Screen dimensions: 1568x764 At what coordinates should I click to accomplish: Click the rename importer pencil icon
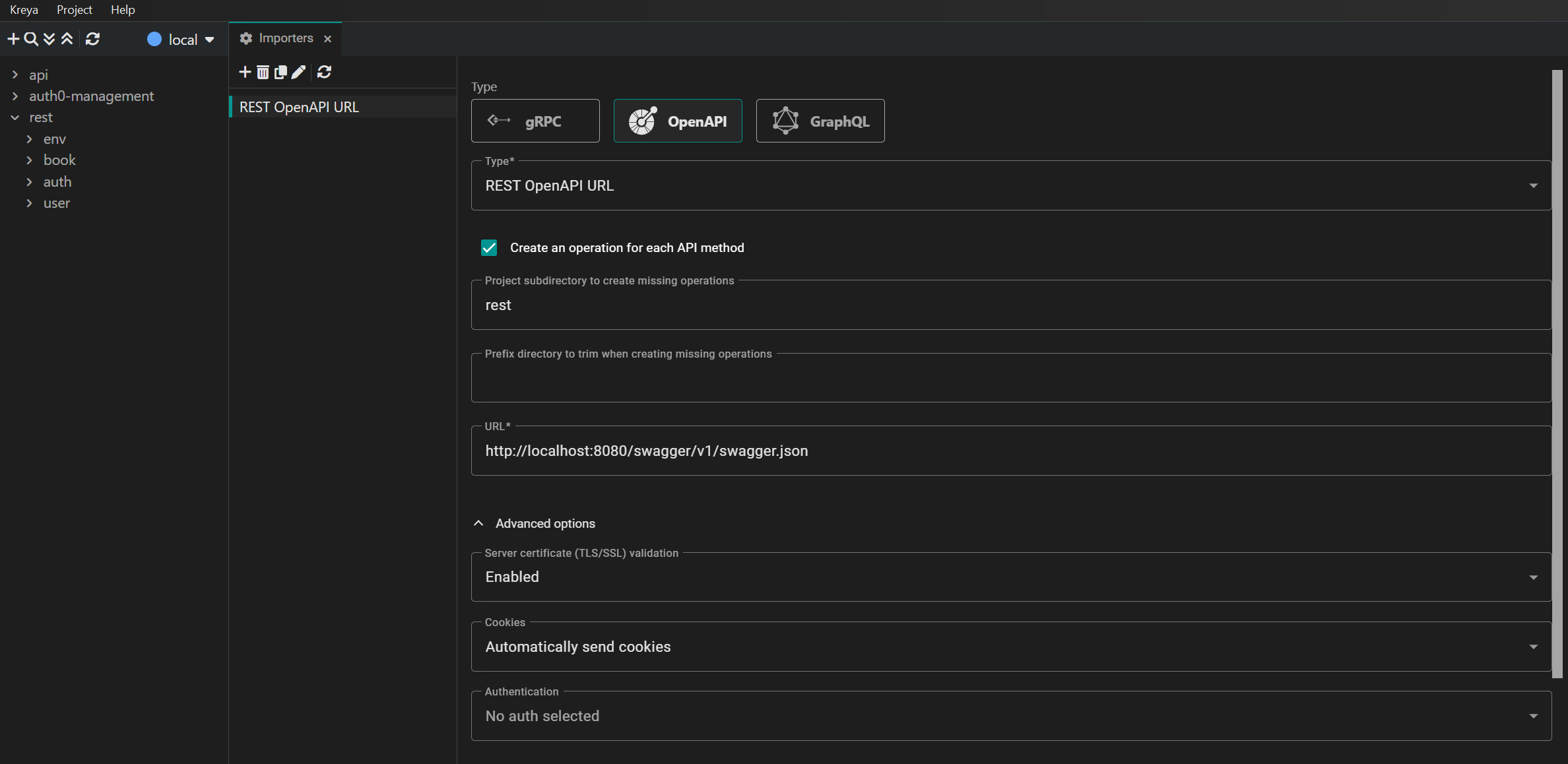298,72
